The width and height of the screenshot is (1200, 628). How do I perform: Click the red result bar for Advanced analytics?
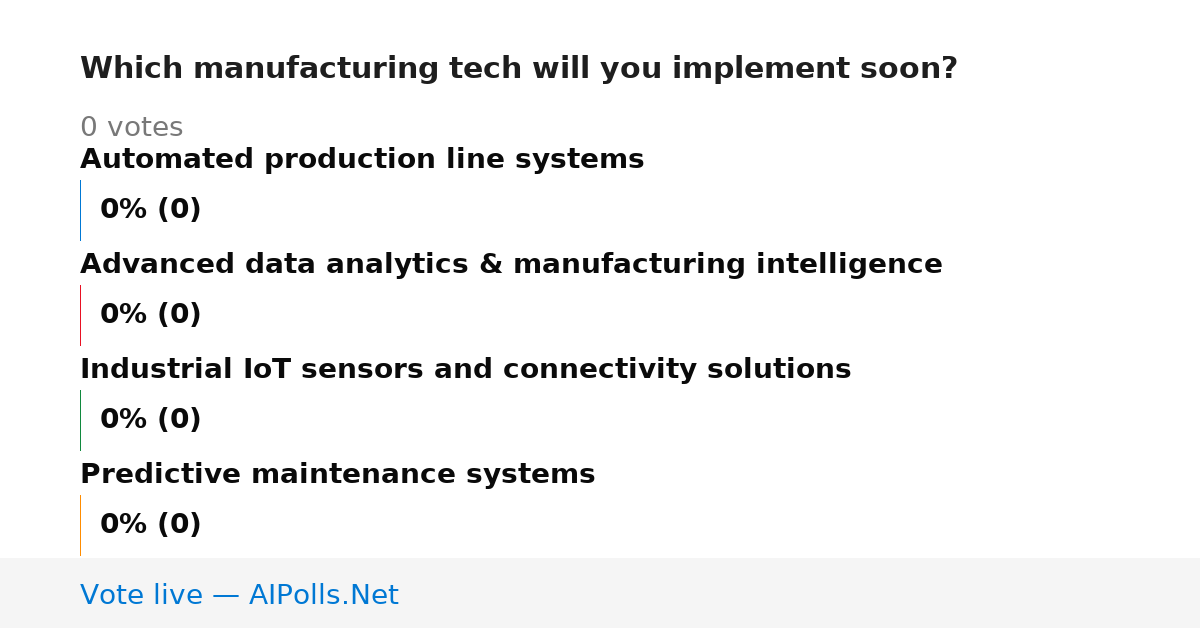coord(80,315)
